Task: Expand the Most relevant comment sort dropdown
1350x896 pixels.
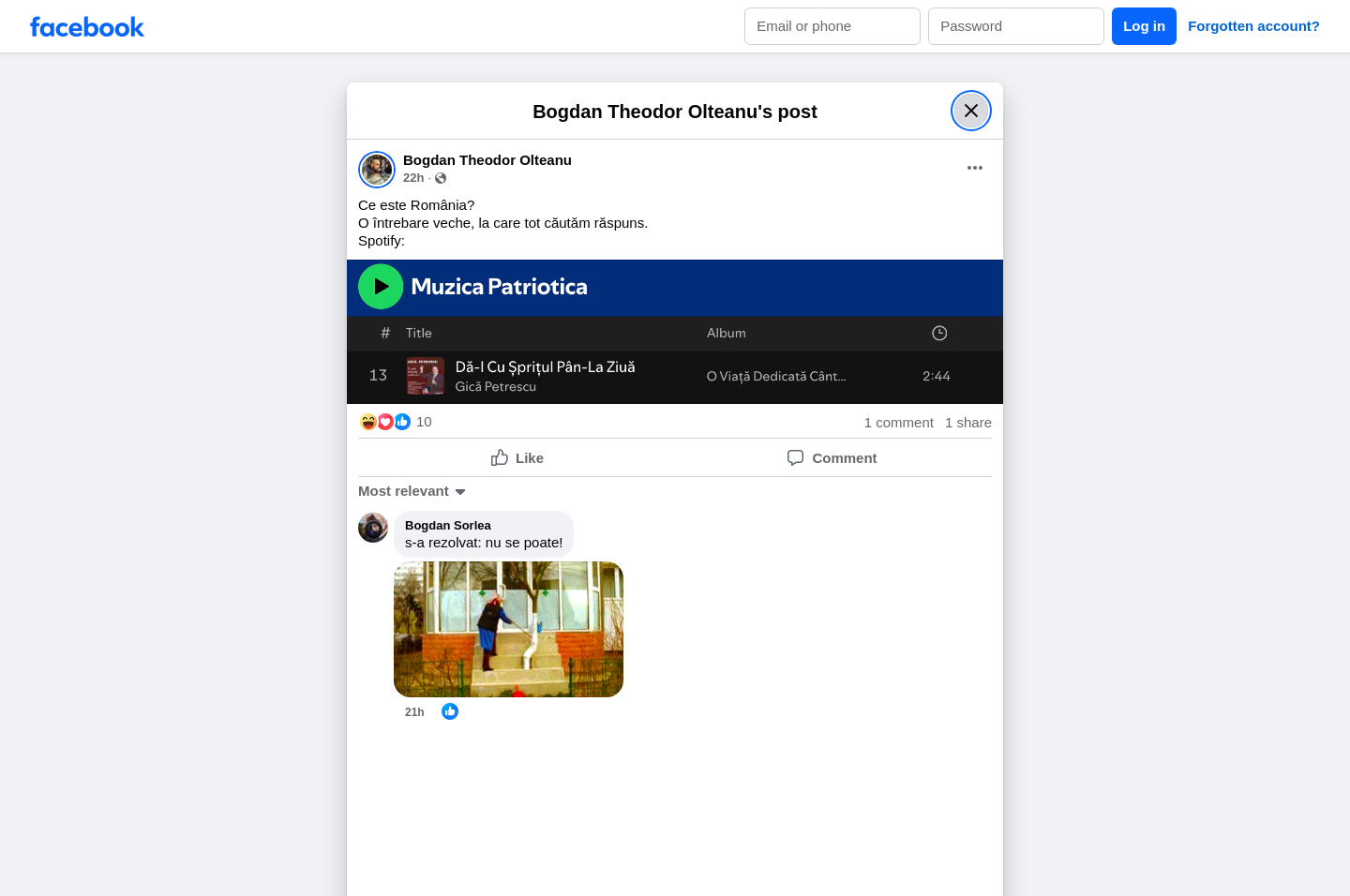Action: (412, 491)
